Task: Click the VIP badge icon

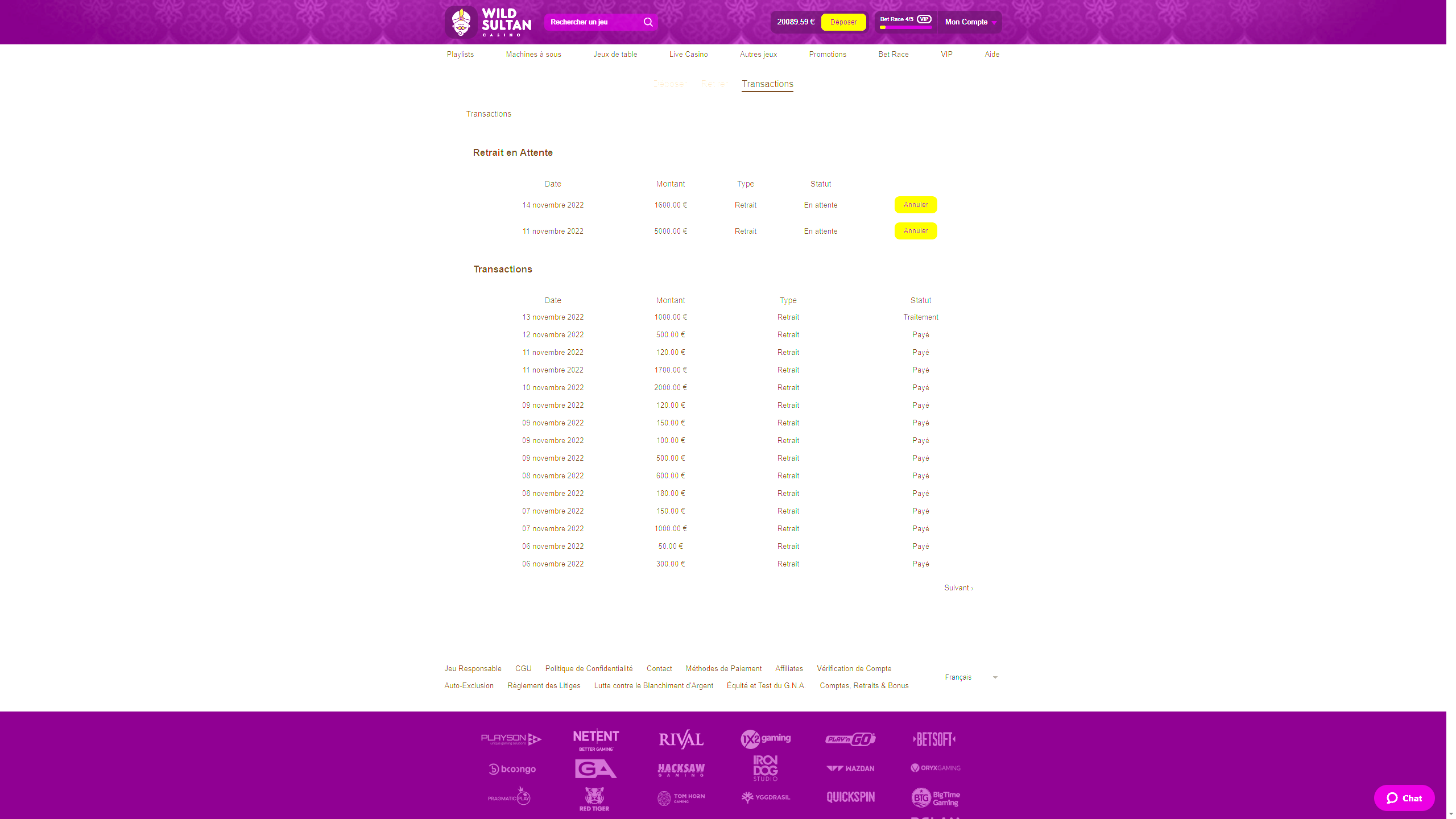Action: [924, 19]
